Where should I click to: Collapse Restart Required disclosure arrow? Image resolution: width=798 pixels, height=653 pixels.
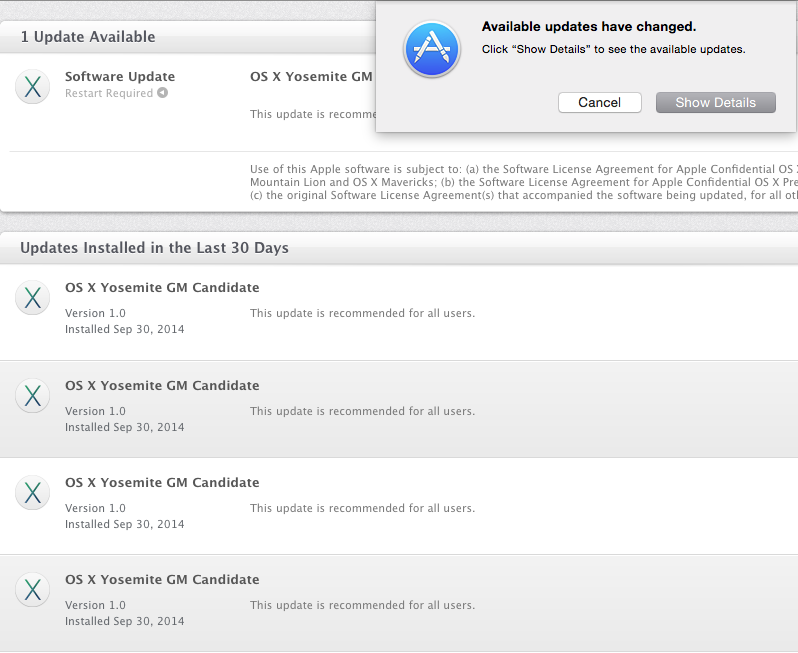point(162,93)
